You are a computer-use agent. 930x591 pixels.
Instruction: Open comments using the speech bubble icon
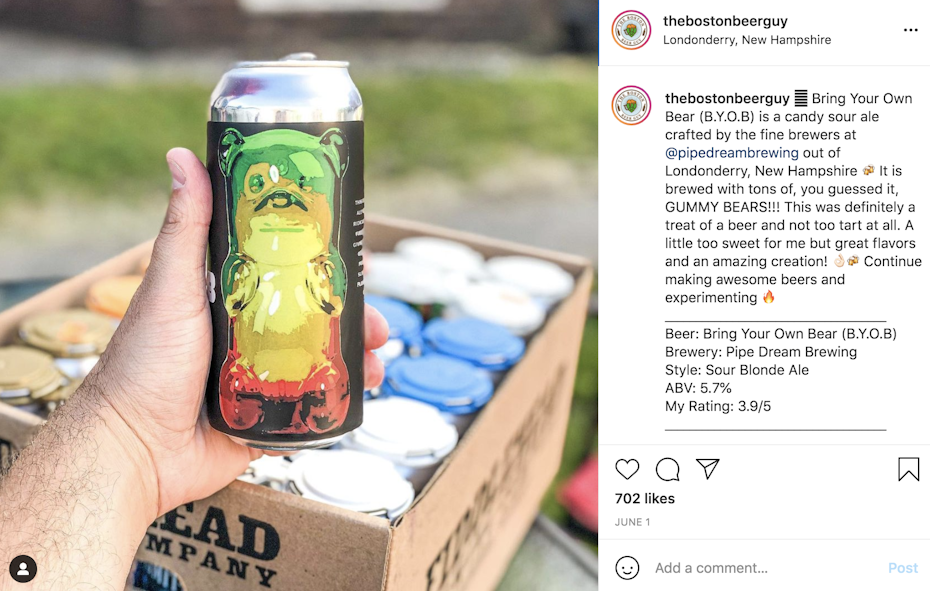(667, 469)
